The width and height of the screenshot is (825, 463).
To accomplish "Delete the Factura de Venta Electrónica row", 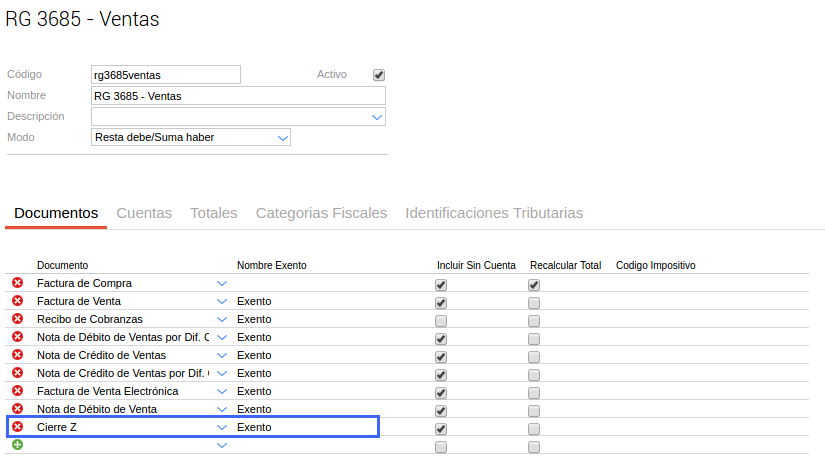I will click(17, 391).
